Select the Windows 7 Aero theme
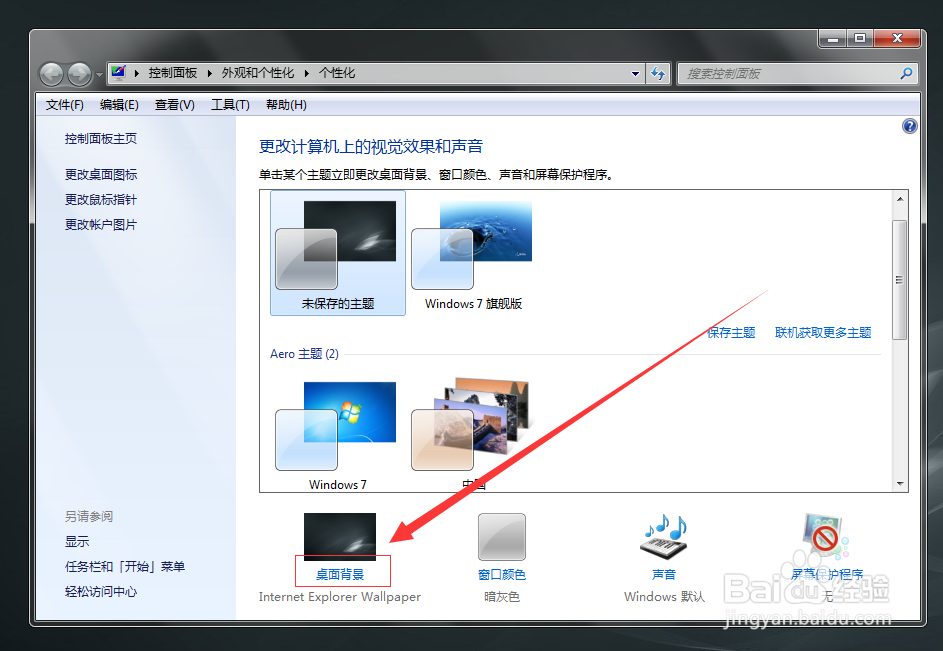This screenshot has height=651, width=943. click(x=337, y=434)
